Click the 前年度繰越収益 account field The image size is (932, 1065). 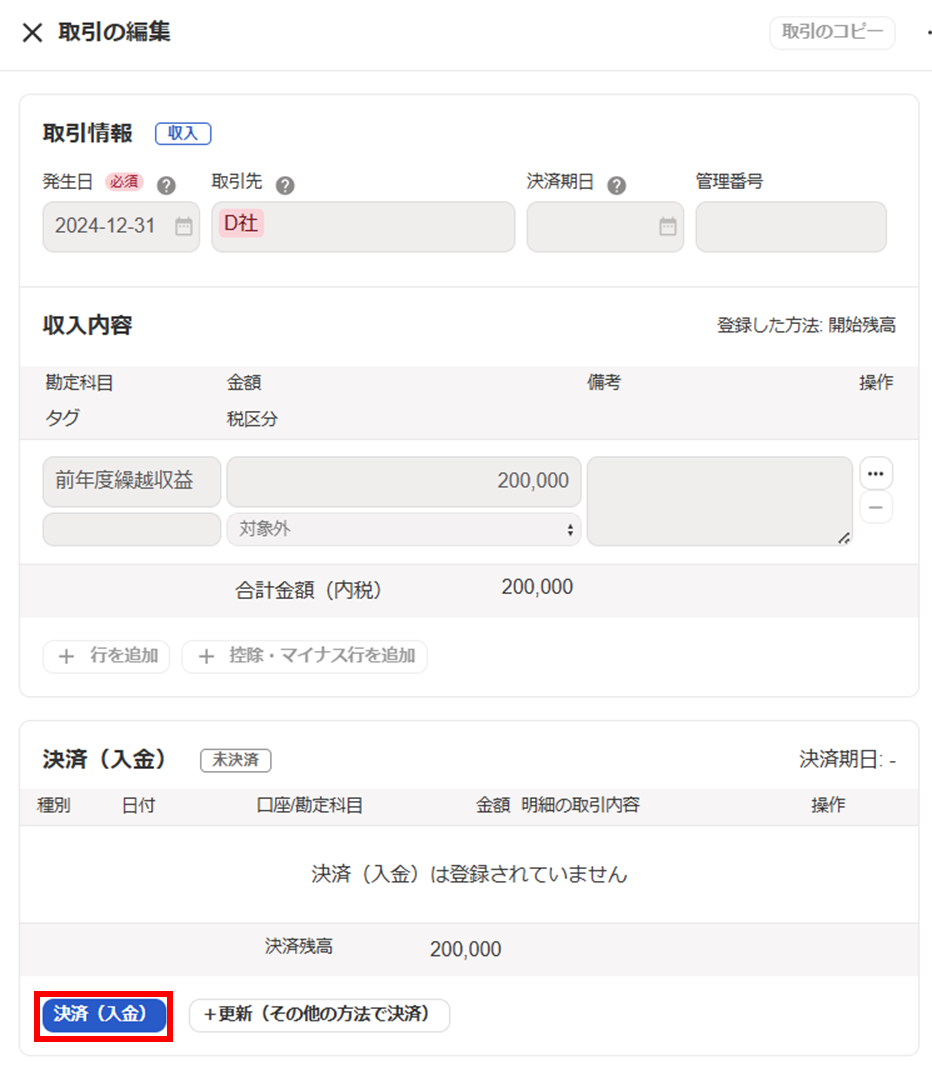131,482
